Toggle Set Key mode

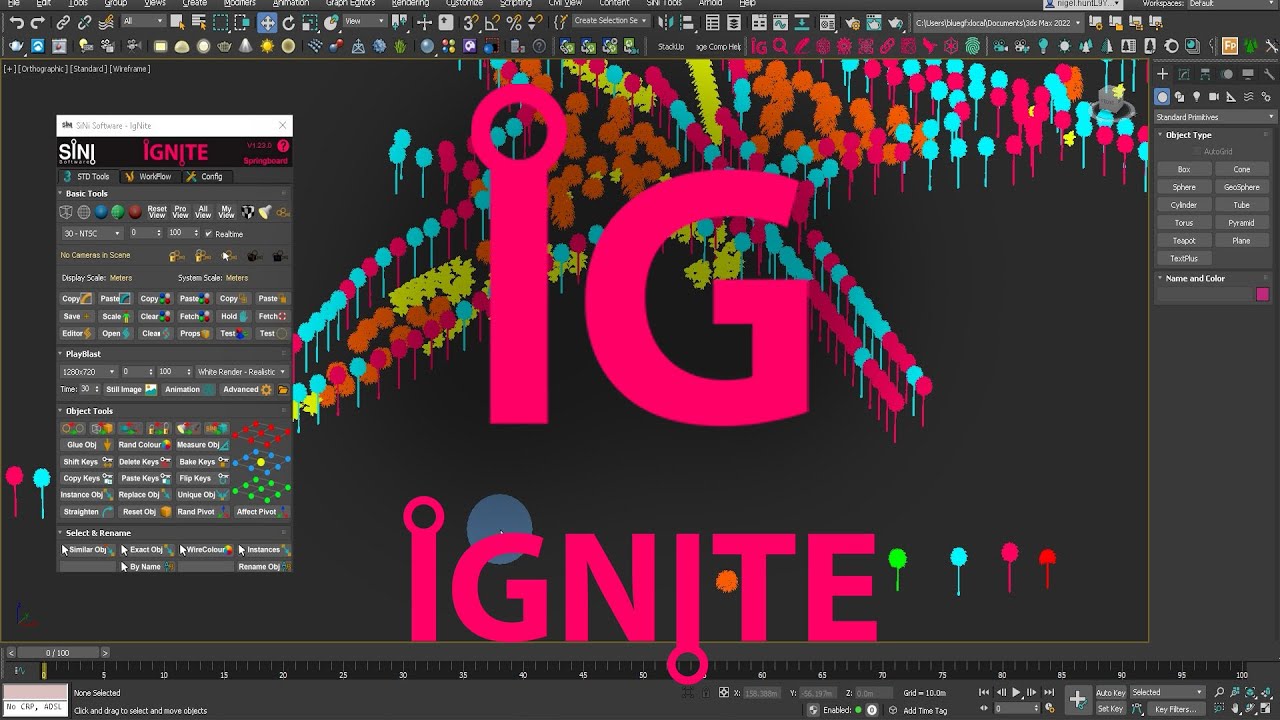coord(1110,709)
